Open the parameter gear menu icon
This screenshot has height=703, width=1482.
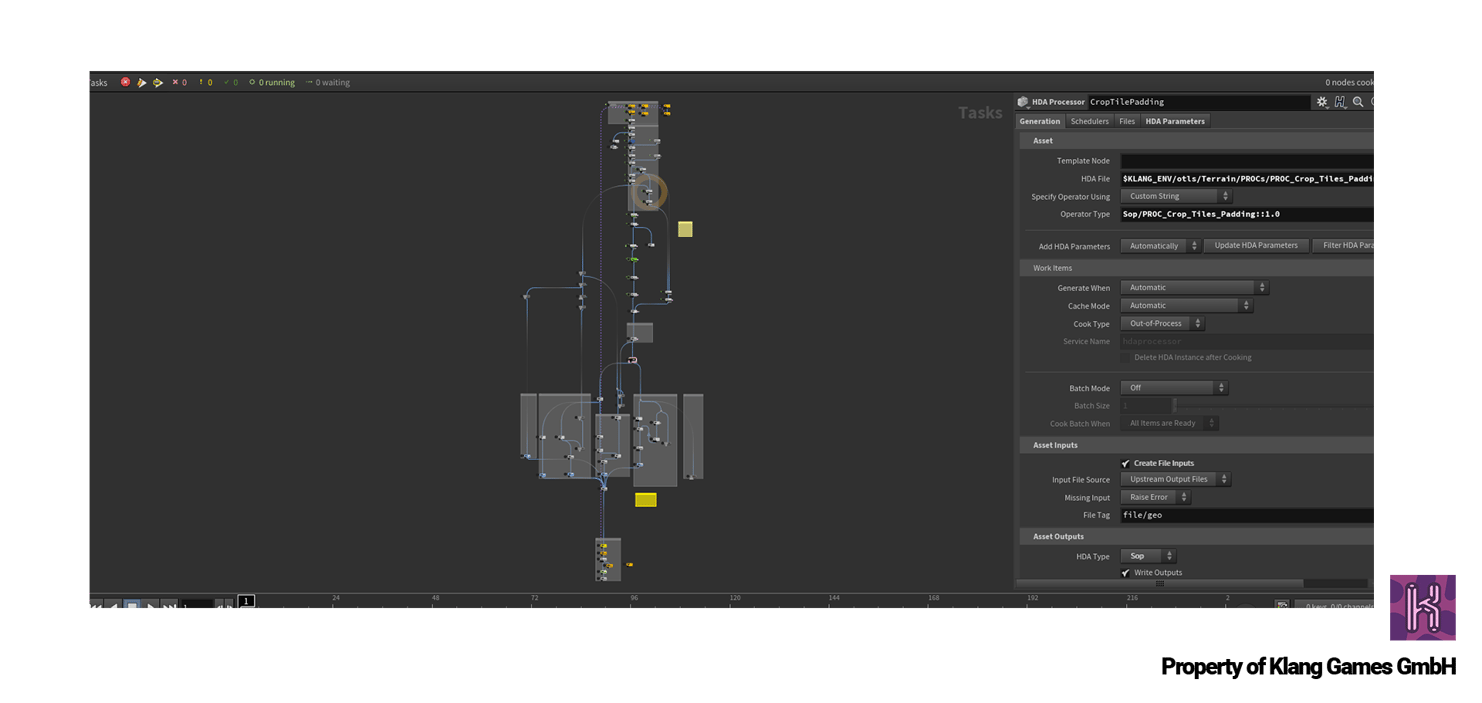[1322, 102]
